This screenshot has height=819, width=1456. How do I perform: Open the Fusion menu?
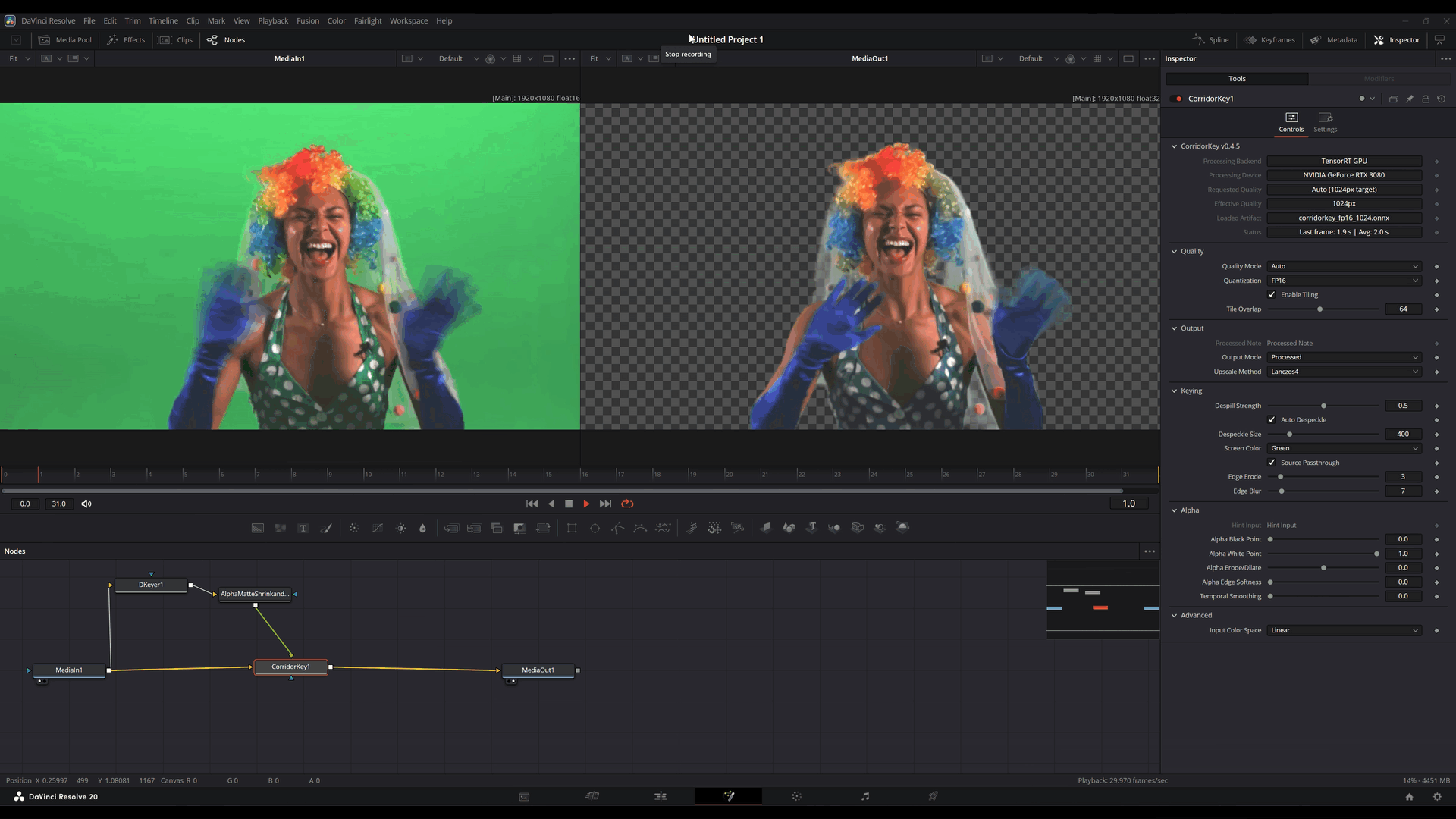point(308,20)
